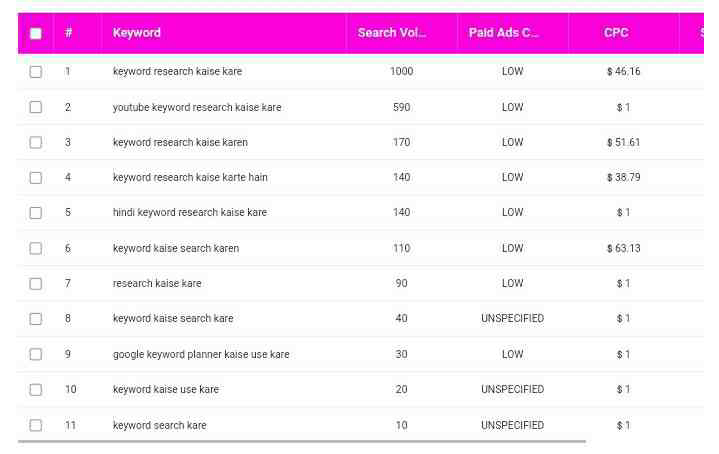The height and width of the screenshot is (454, 719).
Task: Sort table by CPC column
Action: pyautogui.click(x=616, y=33)
